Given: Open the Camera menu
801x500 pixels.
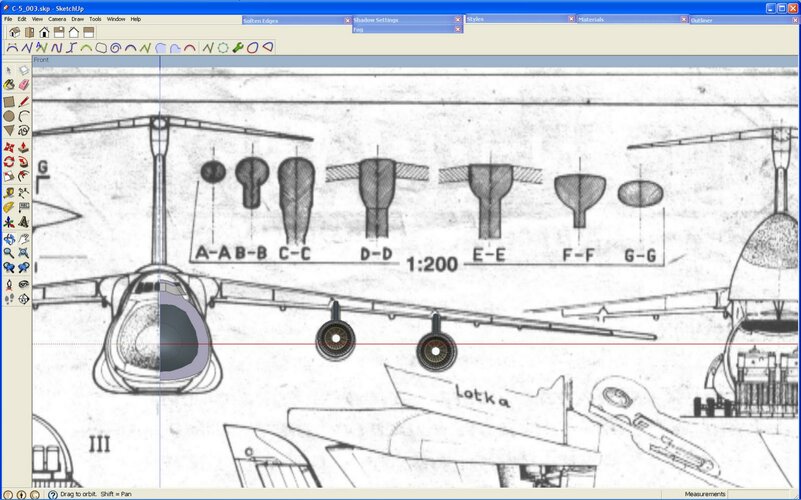Looking at the screenshot, I should tap(57, 19).
